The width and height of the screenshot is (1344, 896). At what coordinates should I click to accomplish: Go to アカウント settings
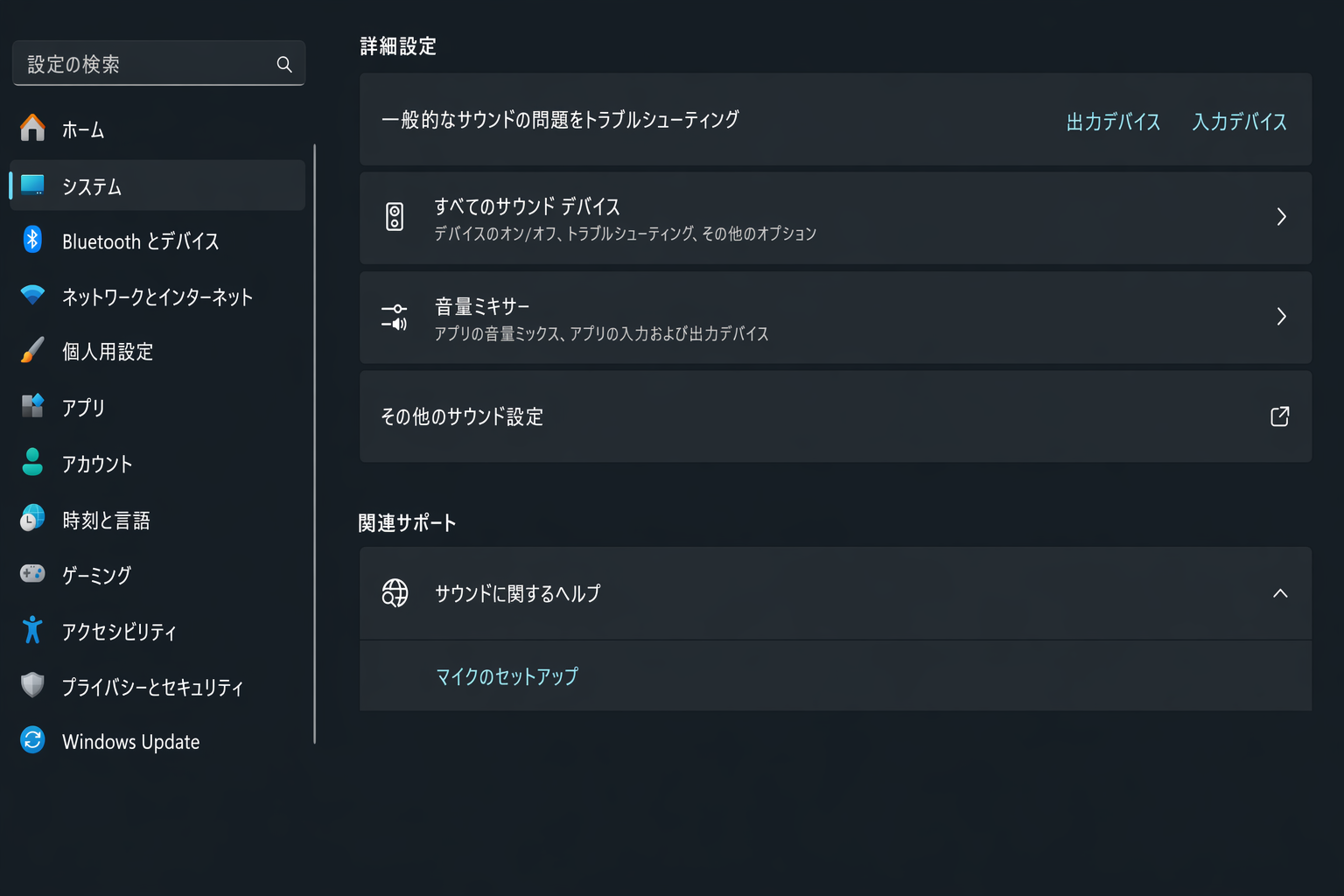[157, 464]
